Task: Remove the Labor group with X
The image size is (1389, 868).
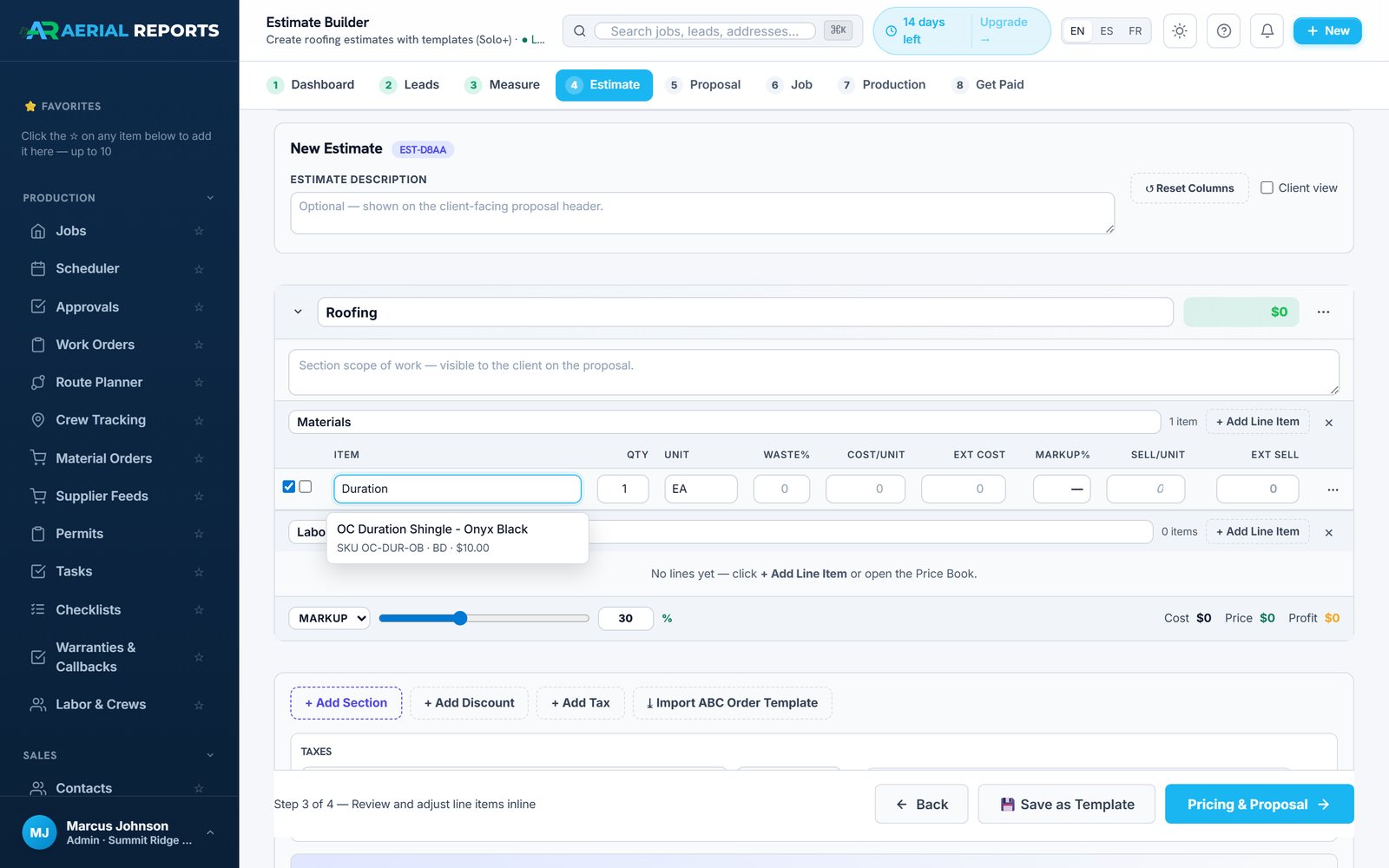Action: pyautogui.click(x=1328, y=533)
